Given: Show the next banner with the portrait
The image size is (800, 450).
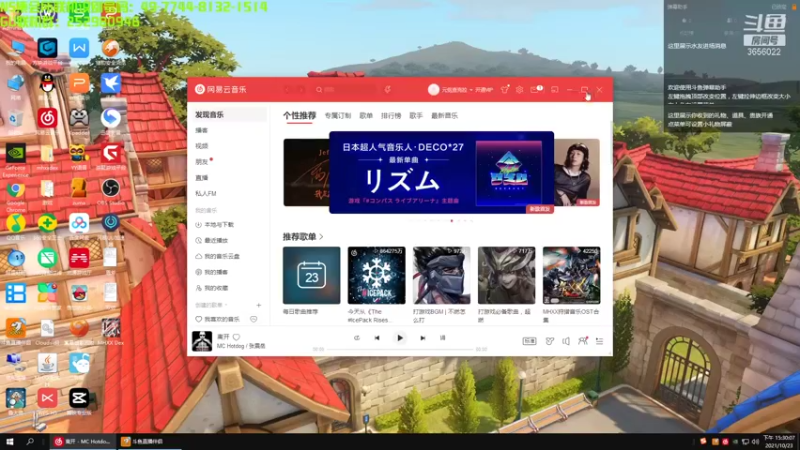Looking at the screenshot, I should [577, 172].
